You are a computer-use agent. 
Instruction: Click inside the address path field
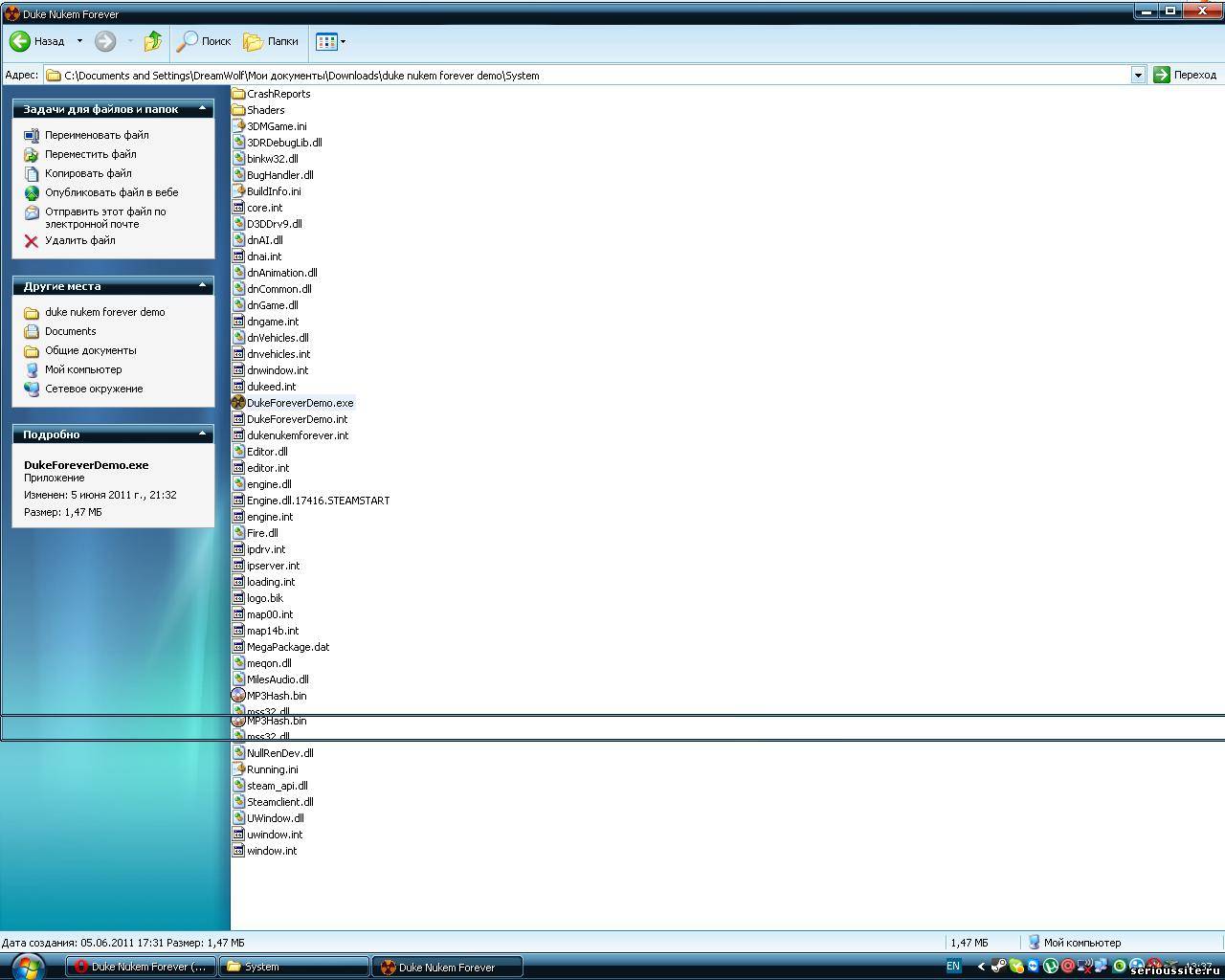(x=588, y=75)
